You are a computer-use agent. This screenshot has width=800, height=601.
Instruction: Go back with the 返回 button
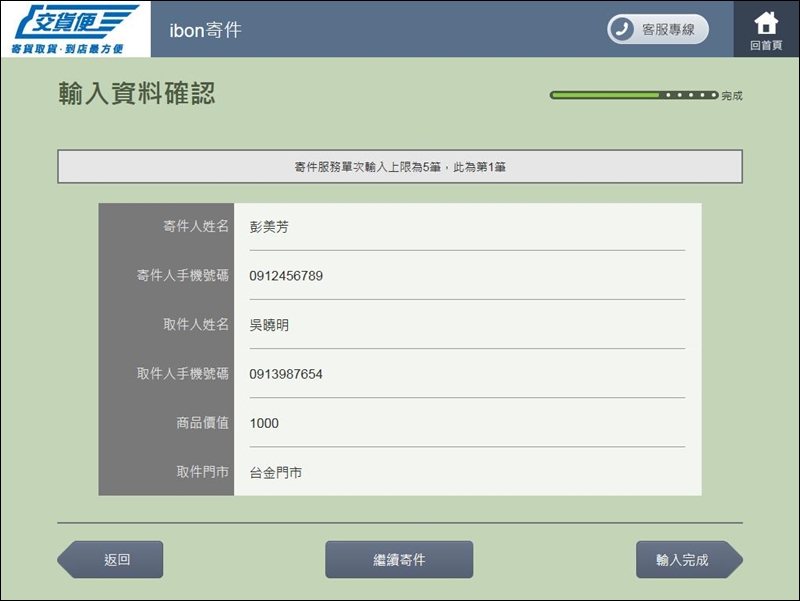[112, 560]
